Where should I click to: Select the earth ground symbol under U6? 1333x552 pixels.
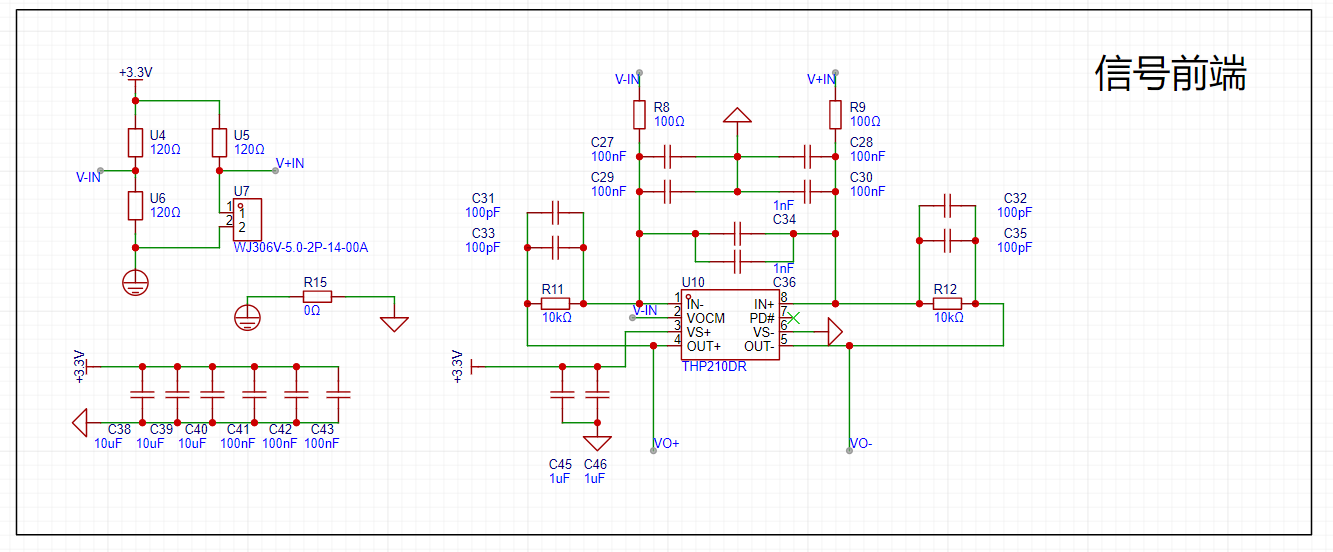[136, 282]
